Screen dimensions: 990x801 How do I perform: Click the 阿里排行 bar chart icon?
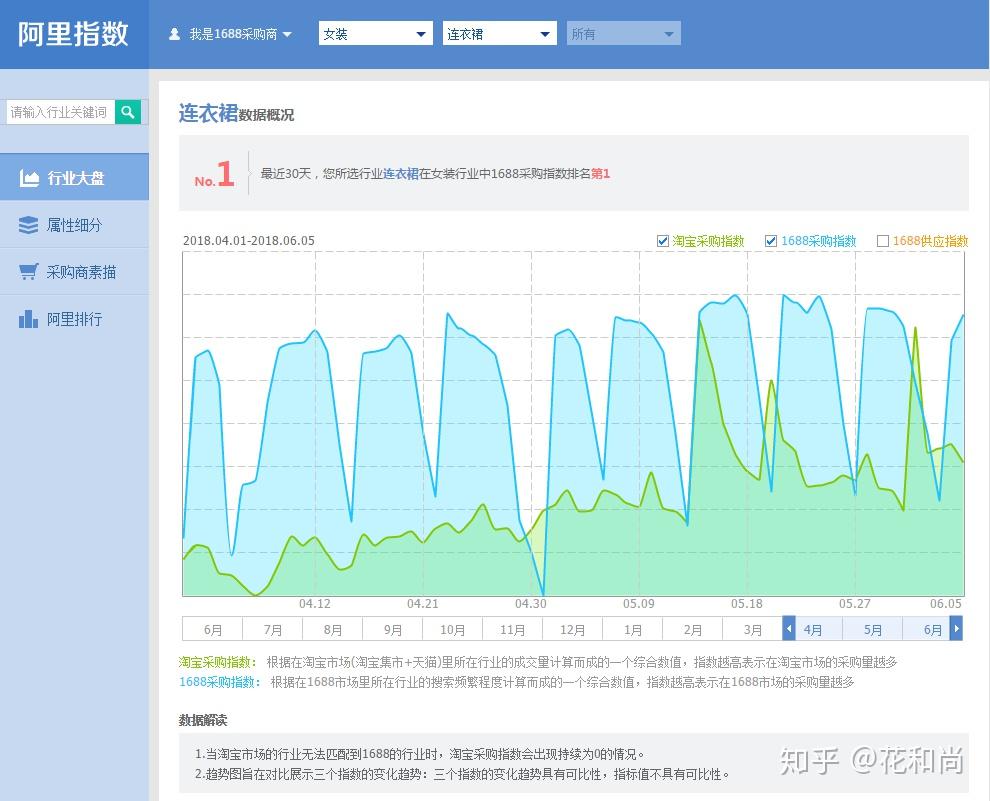[28, 319]
